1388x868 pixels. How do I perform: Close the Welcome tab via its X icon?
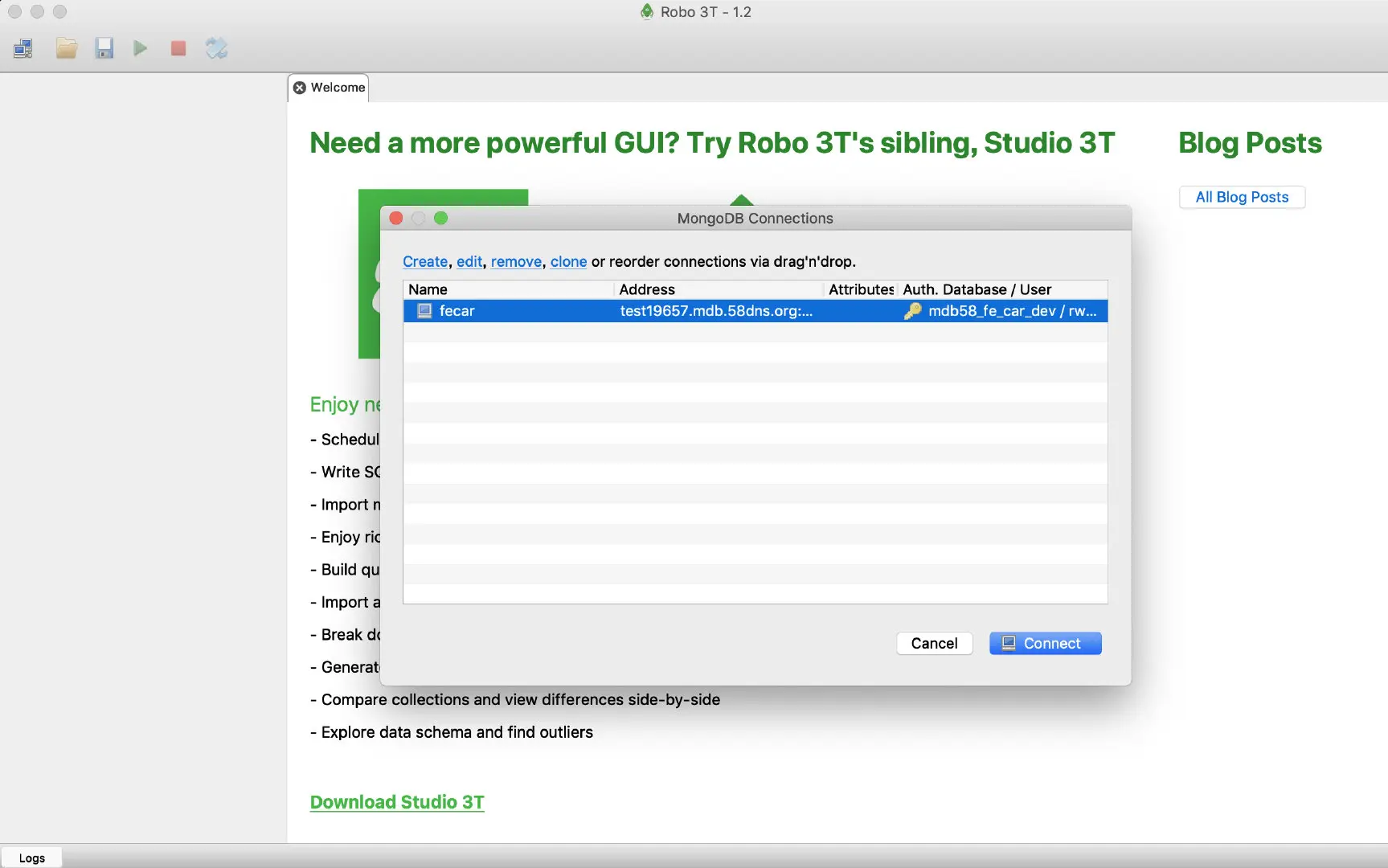point(300,88)
